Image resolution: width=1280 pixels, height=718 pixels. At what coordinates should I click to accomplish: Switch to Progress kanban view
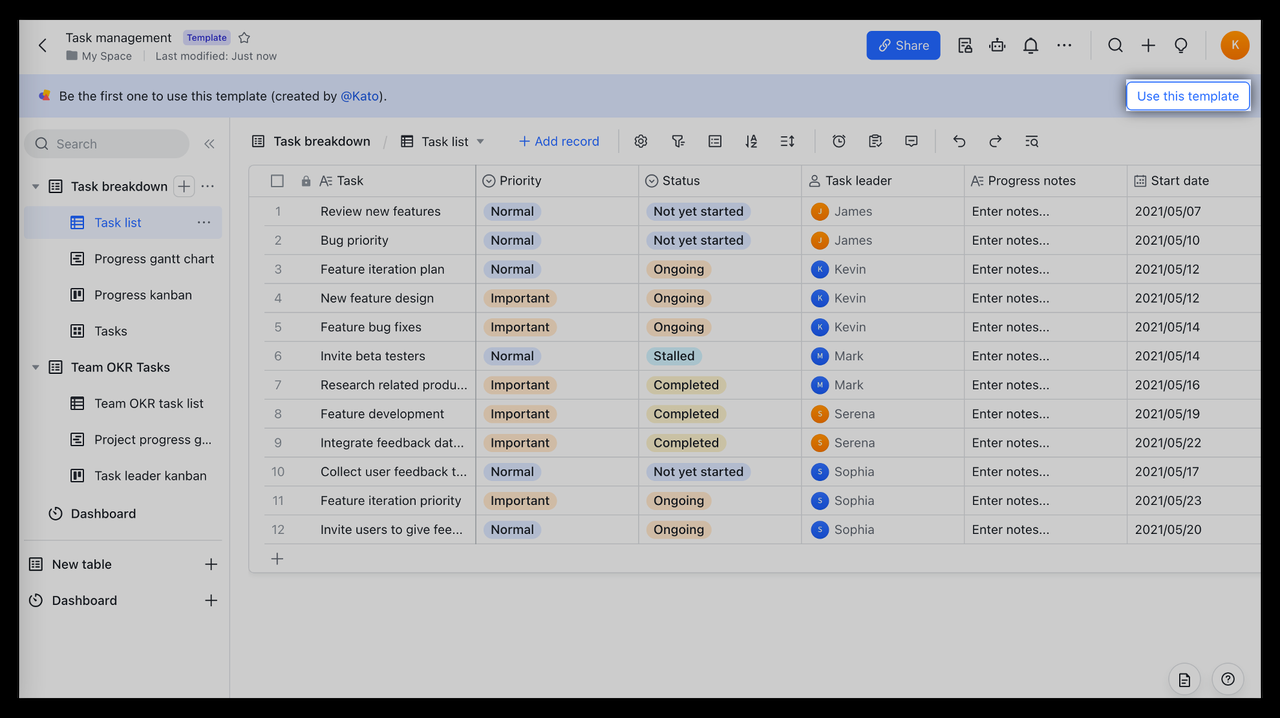[x=143, y=295]
